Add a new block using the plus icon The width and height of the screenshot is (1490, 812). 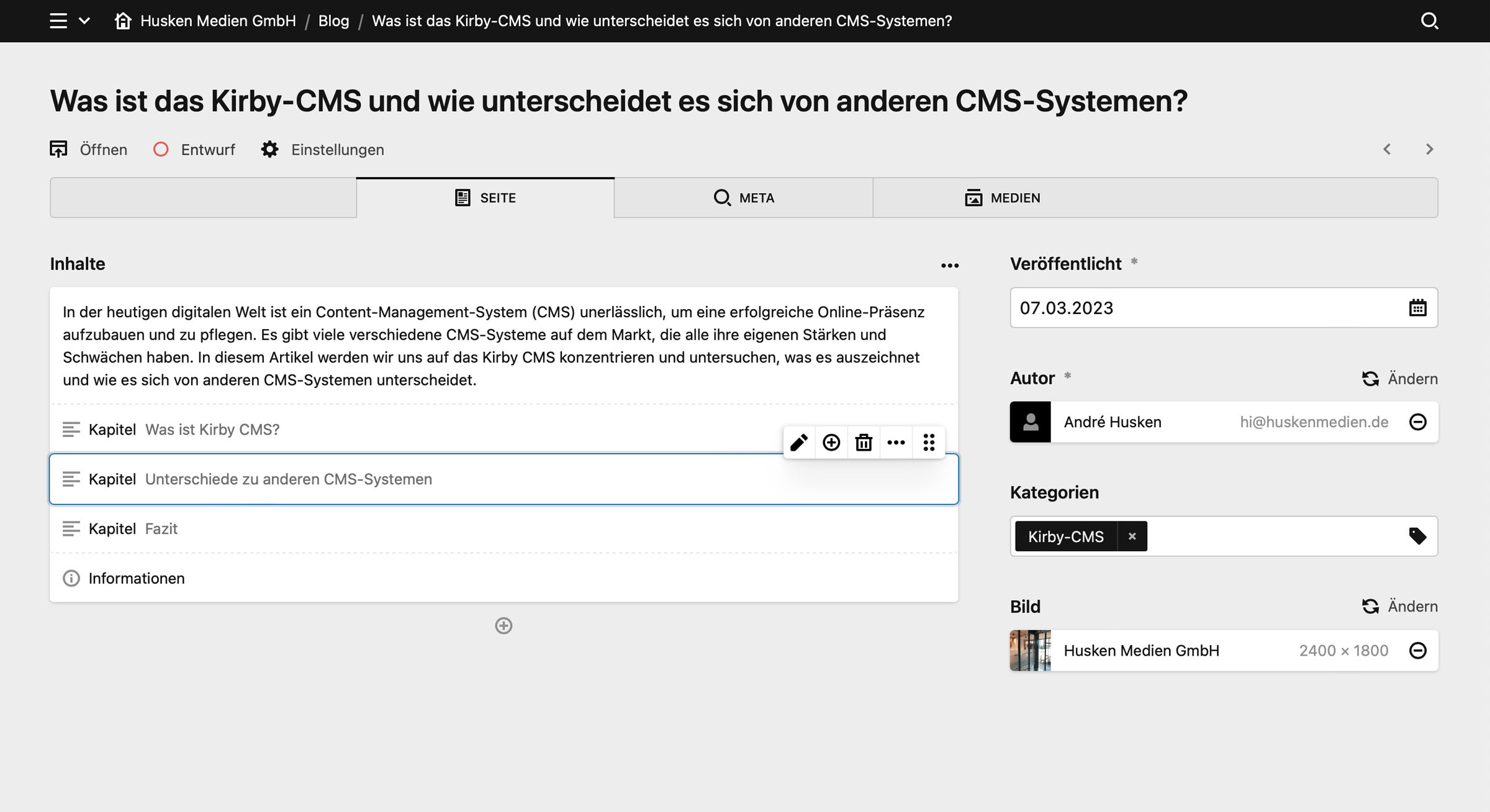click(x=831, y=442)
